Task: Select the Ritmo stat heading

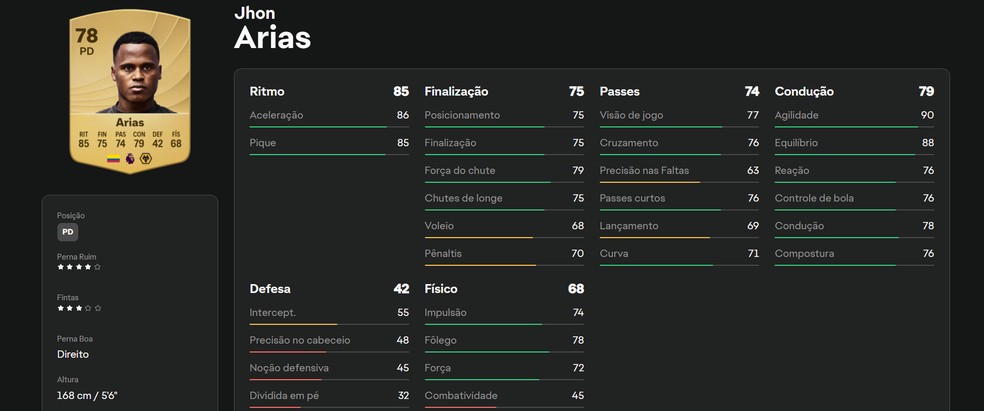Action: (x=267, y=91)
